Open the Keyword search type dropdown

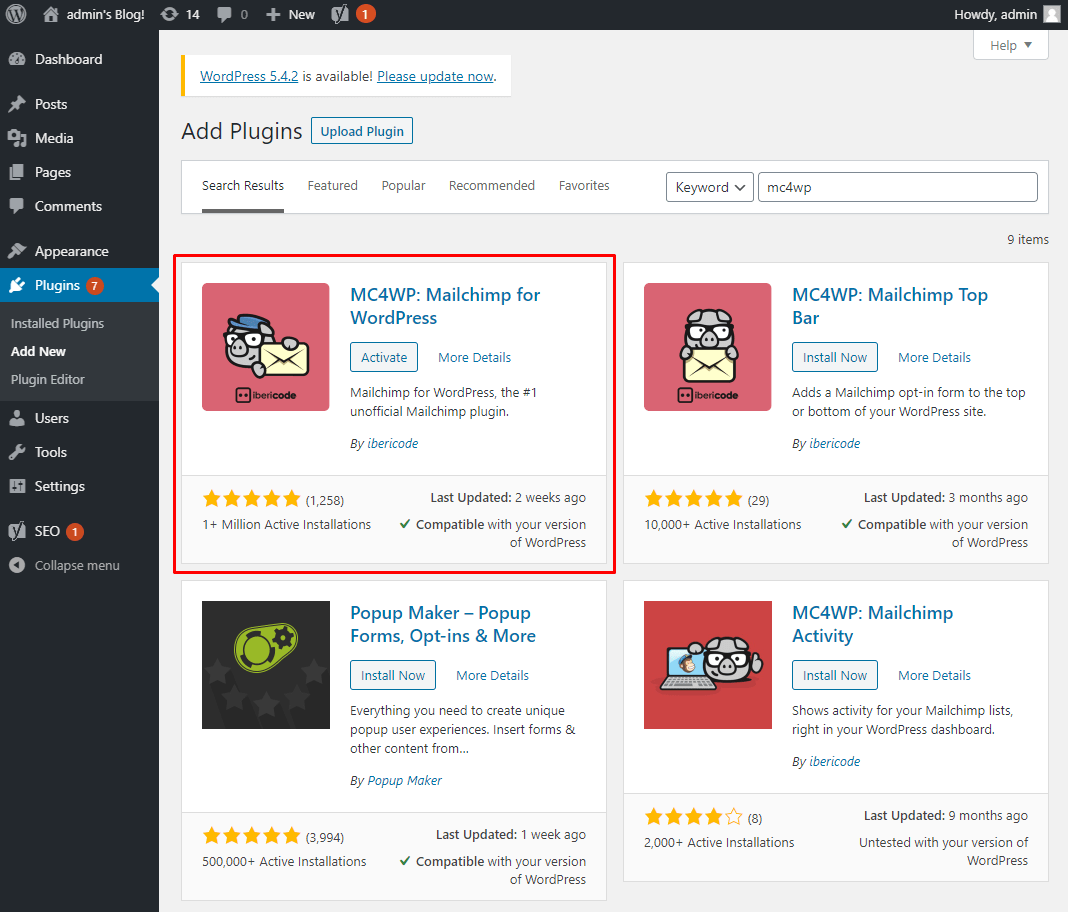[x=710, y=187]
